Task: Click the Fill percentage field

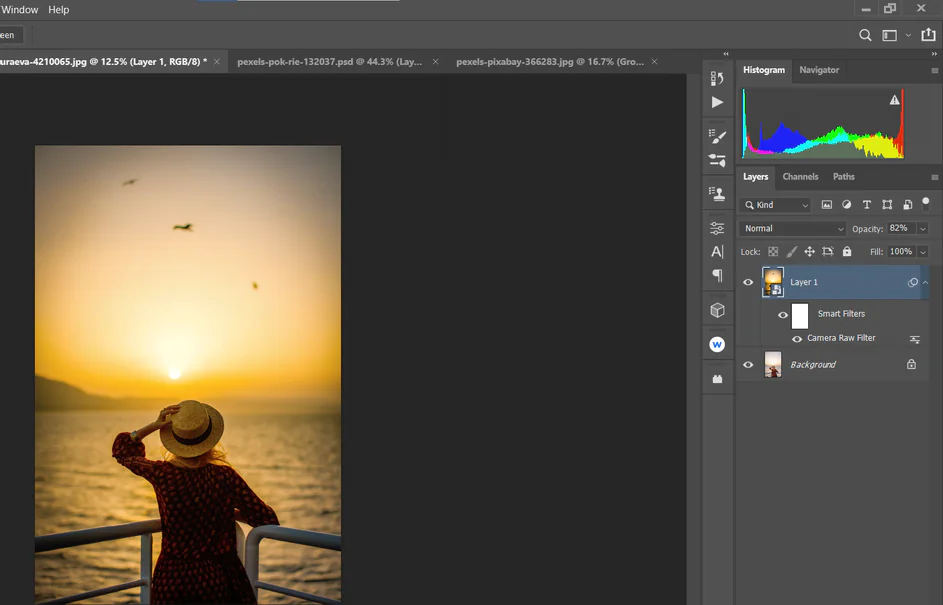Action: tap(900, 252)
